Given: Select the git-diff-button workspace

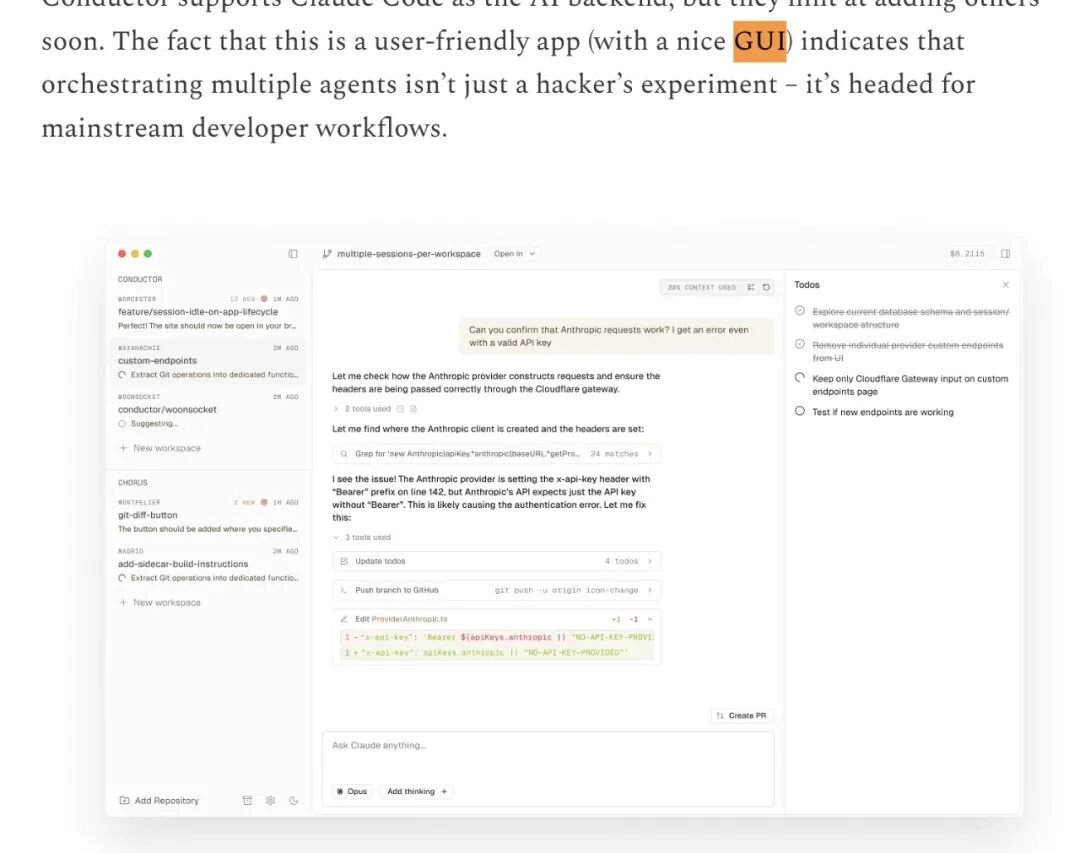Looking at the screenshot, I should [x=207, y=515].
